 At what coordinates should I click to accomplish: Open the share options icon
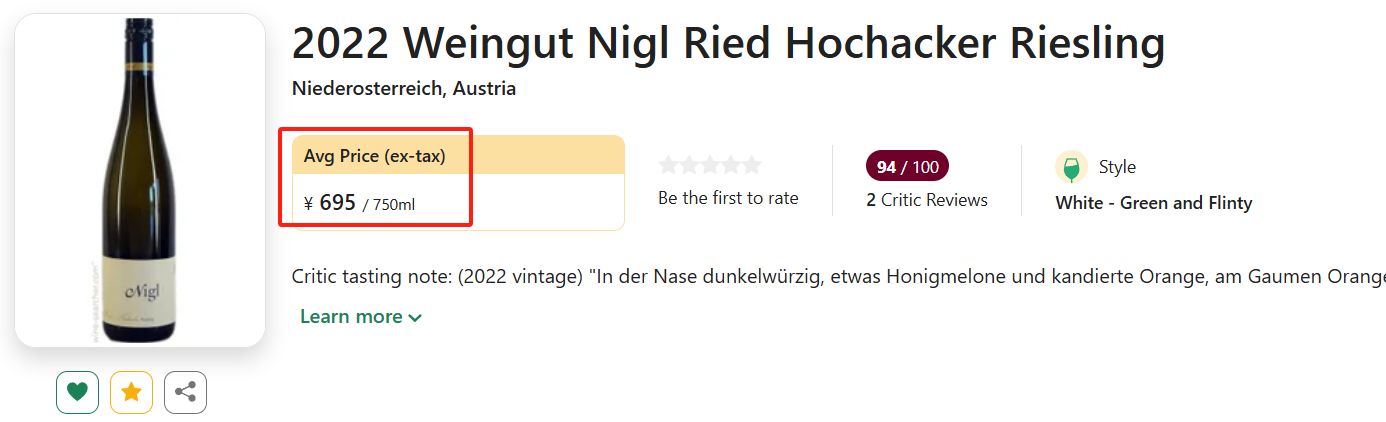[185, 392]
